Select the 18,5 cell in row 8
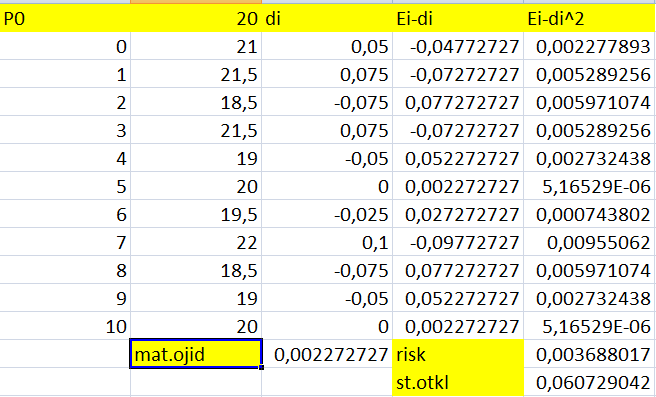 point(196,270)
